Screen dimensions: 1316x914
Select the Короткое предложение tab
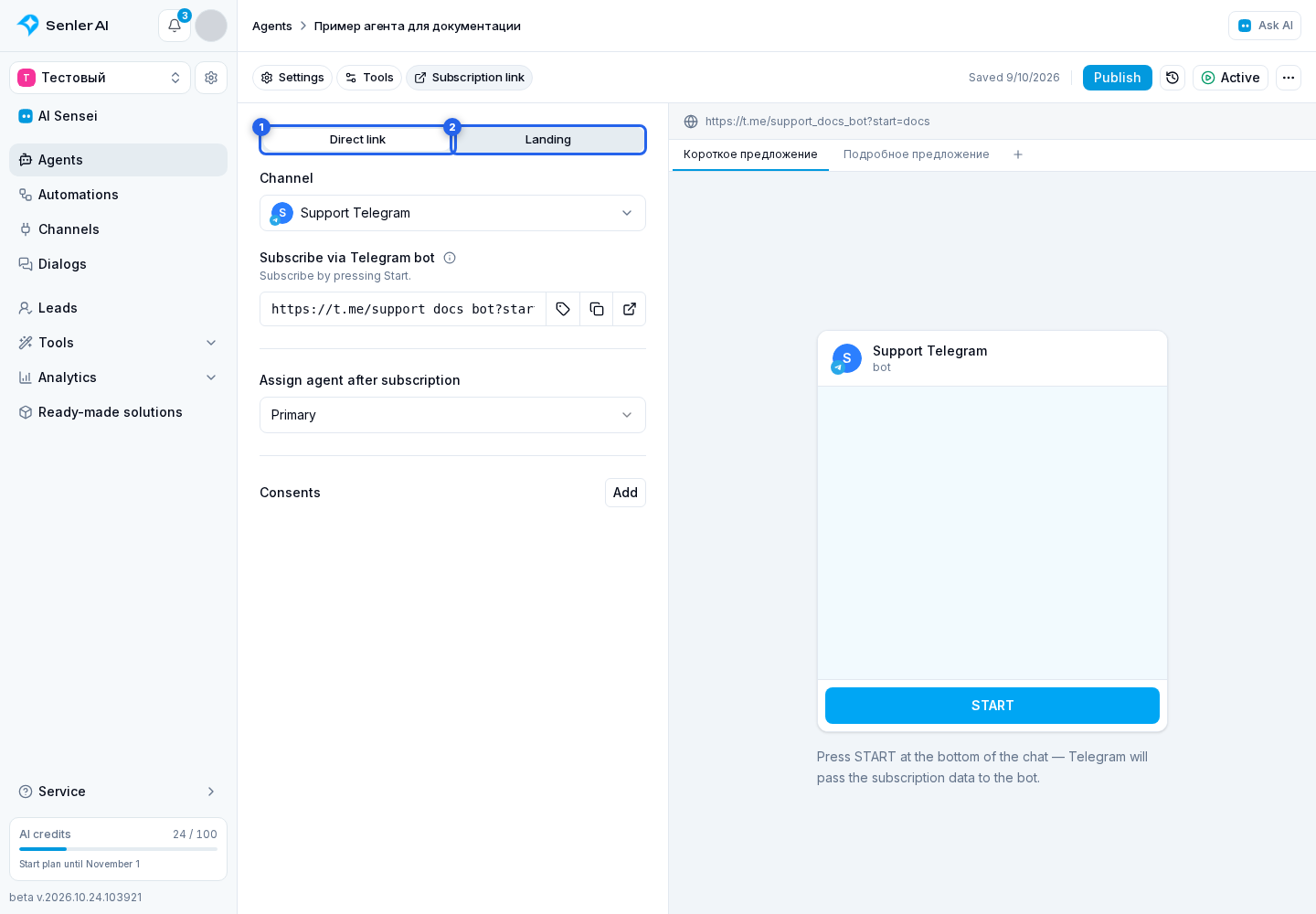coord(750,154)
